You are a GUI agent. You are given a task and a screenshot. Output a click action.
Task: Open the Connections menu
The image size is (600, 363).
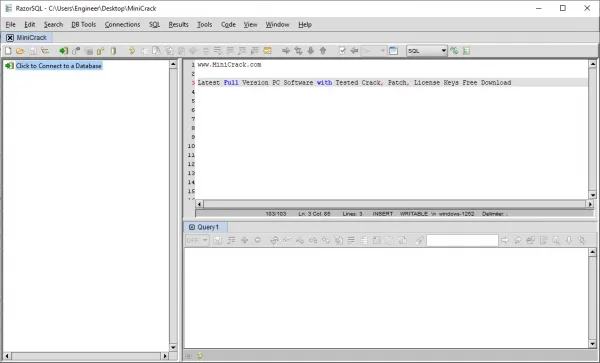click(x=122, y=24)
